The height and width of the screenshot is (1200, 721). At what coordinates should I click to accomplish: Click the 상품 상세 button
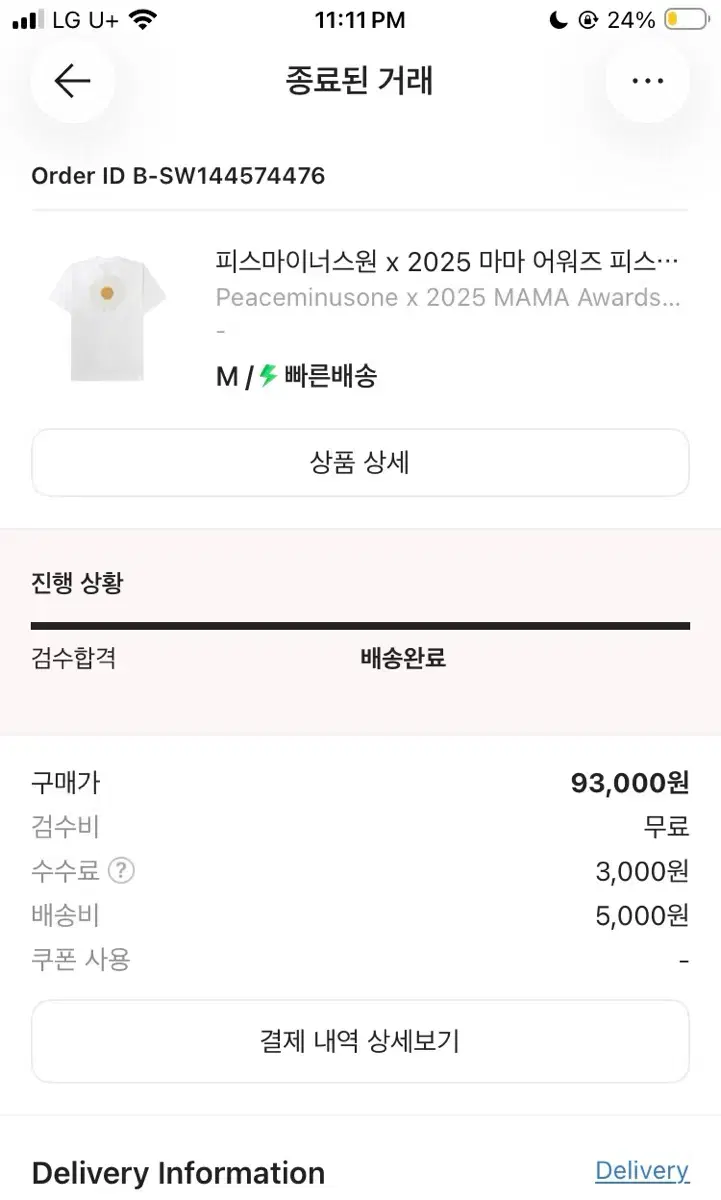360,463
